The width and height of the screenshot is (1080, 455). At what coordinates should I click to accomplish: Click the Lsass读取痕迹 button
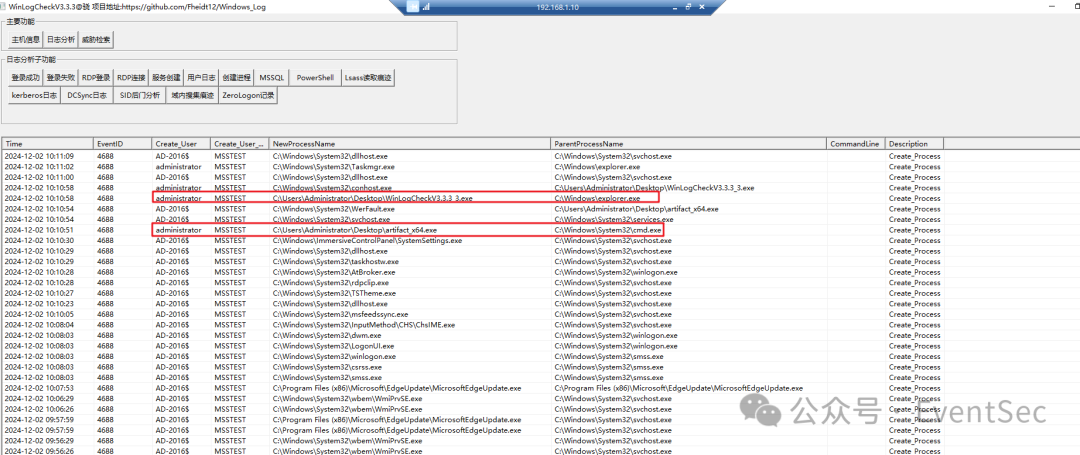point(368,77)
